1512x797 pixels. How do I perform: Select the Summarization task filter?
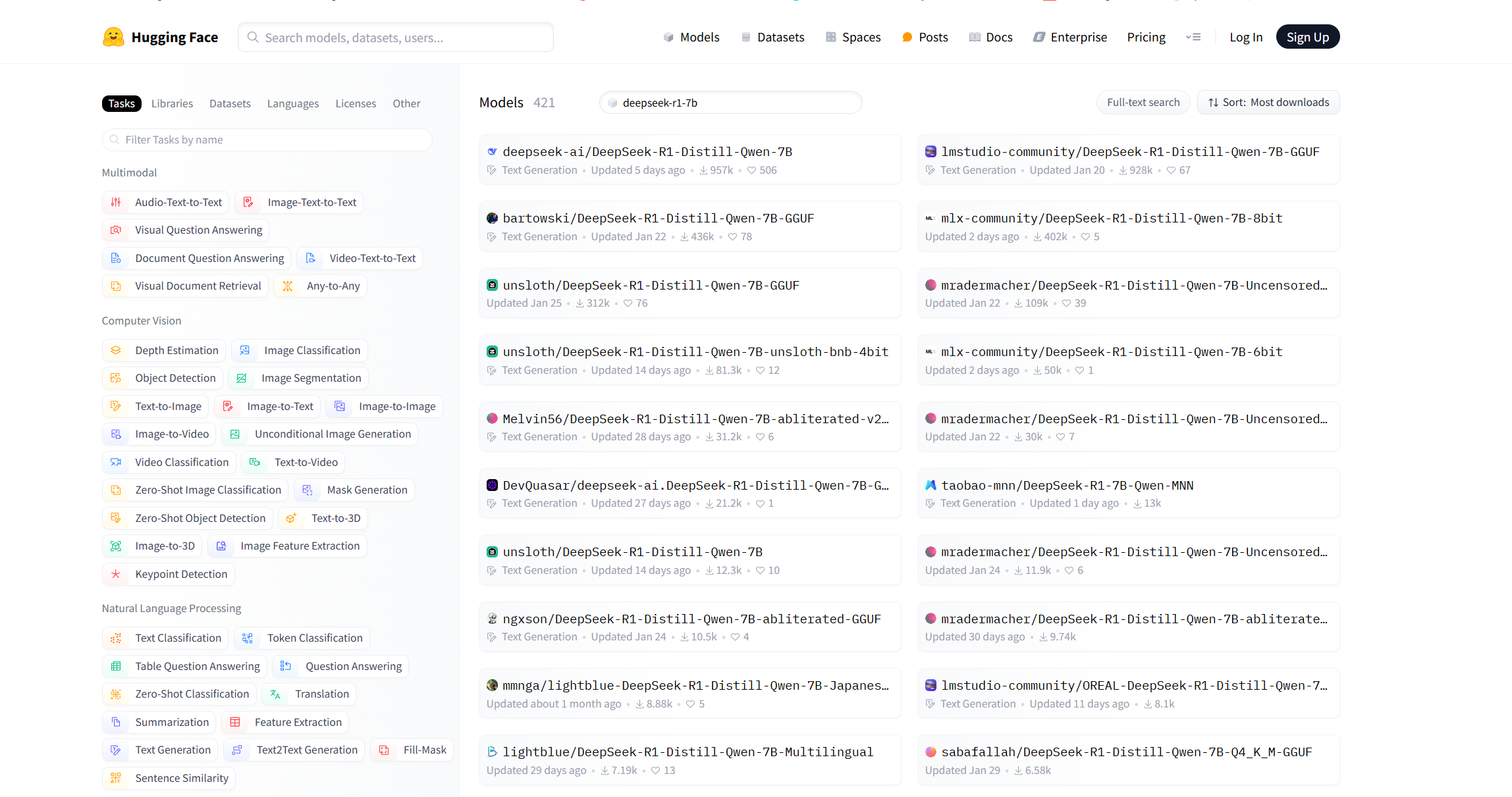159,722
